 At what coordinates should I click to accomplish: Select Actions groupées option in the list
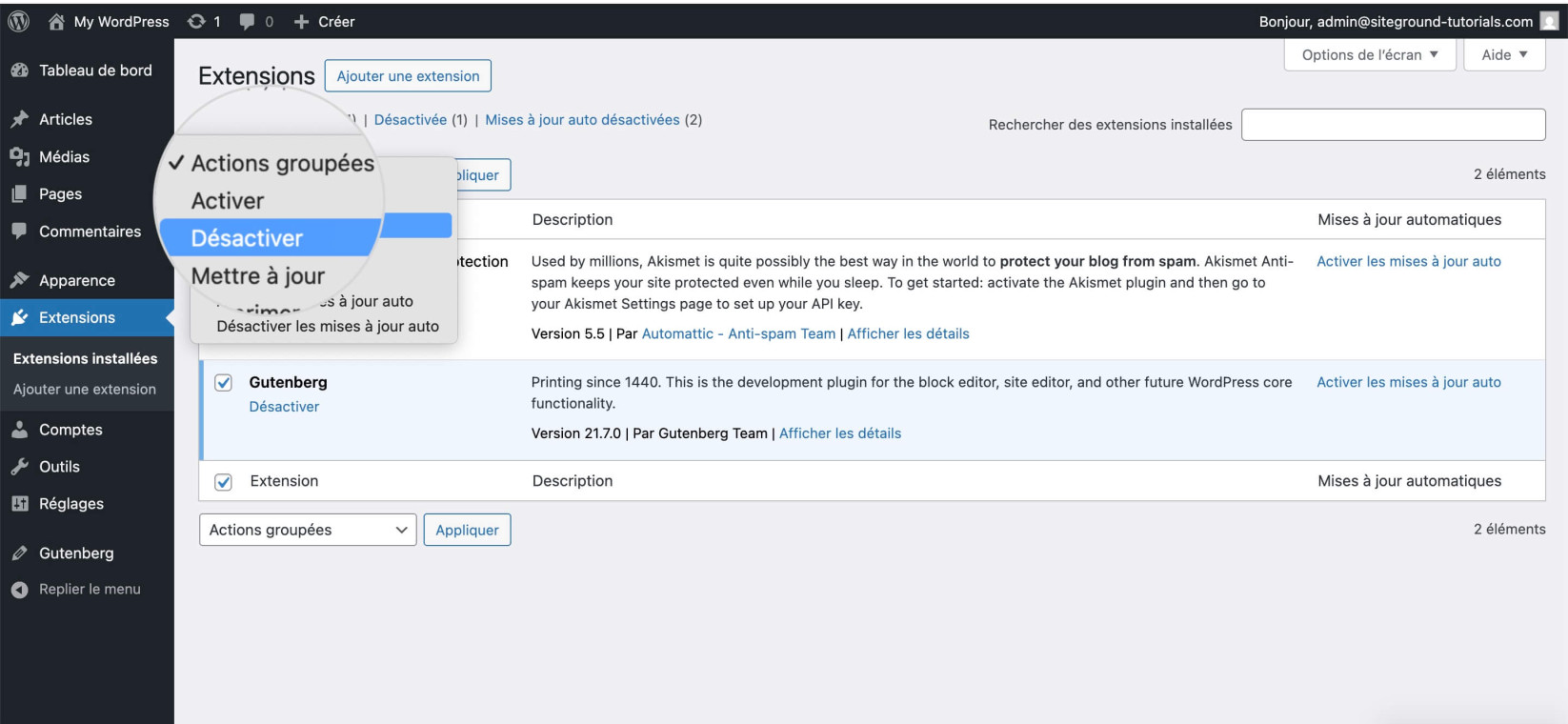(x=283, y=164)
